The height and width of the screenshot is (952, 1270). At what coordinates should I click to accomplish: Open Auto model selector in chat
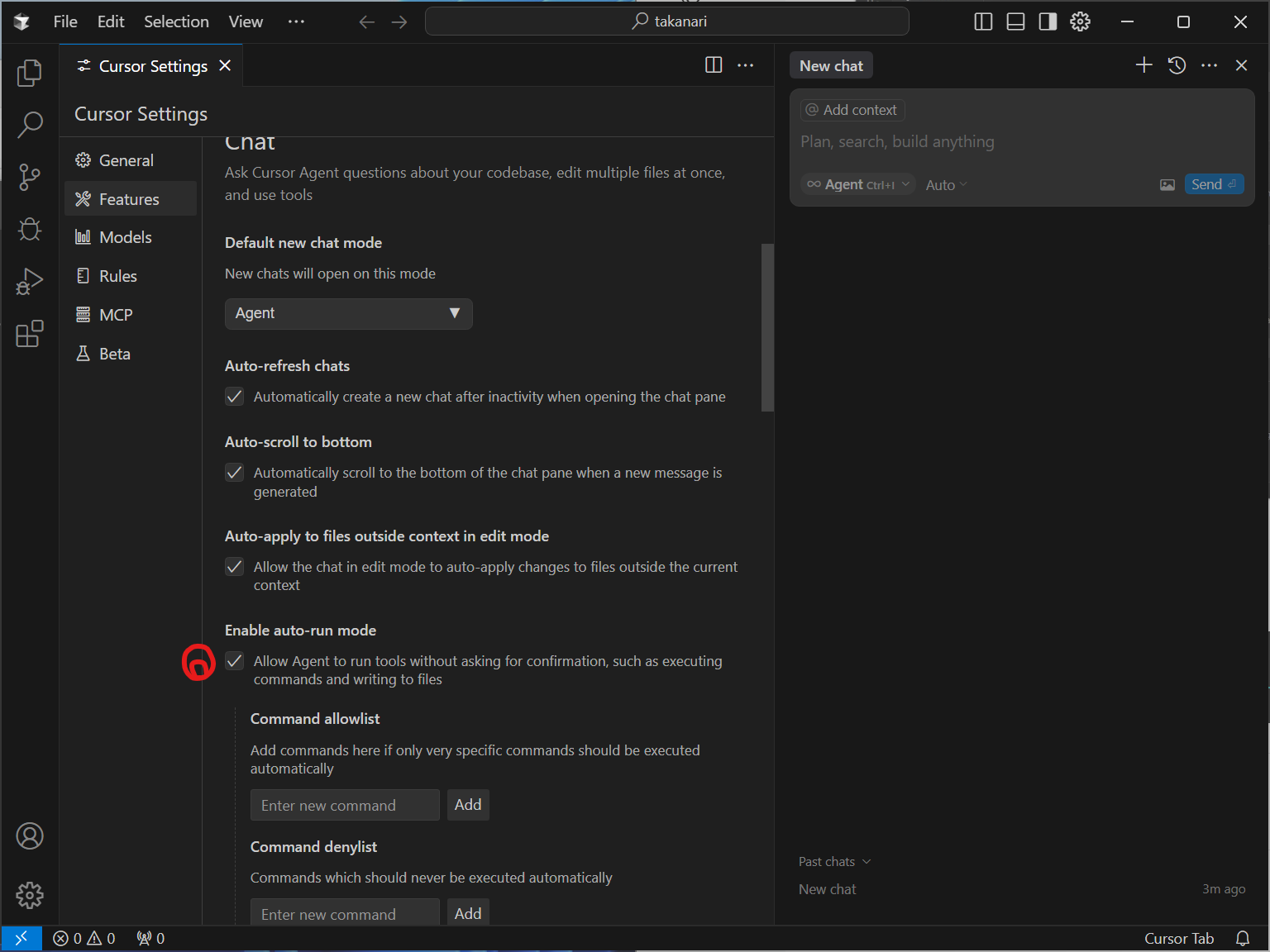coord(946,185)
